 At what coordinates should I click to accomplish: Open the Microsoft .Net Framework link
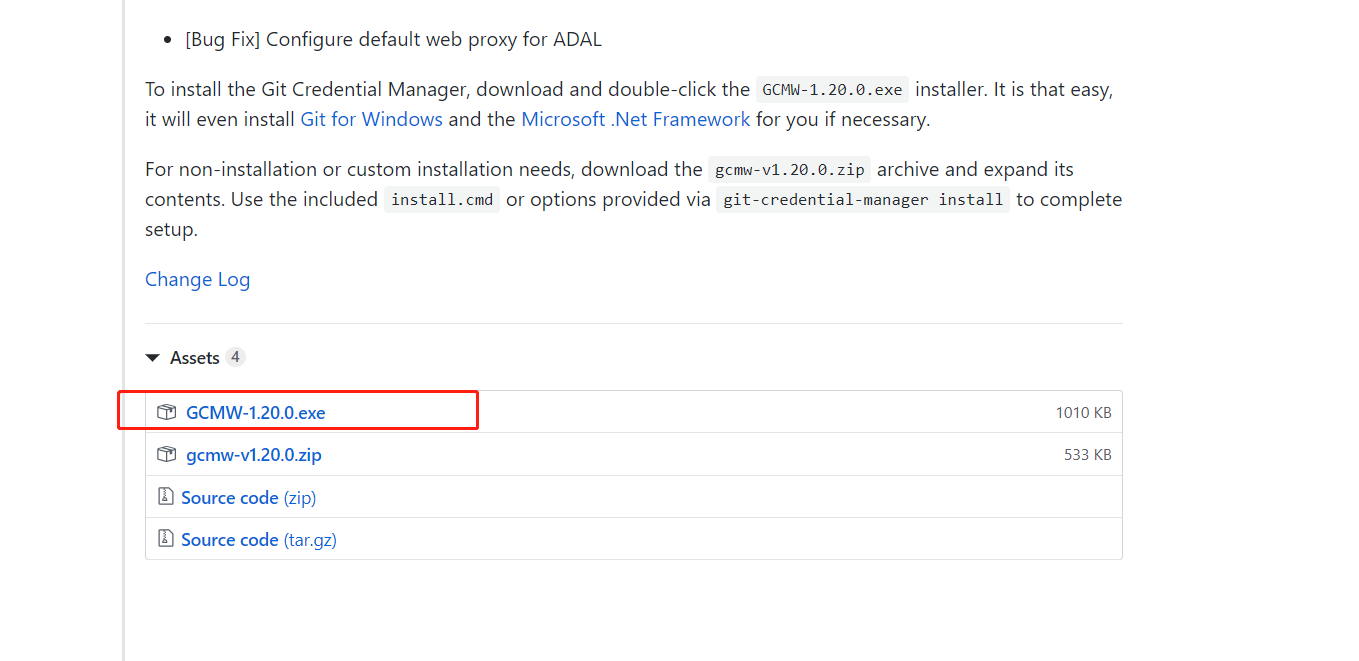(x=635, y=119)
